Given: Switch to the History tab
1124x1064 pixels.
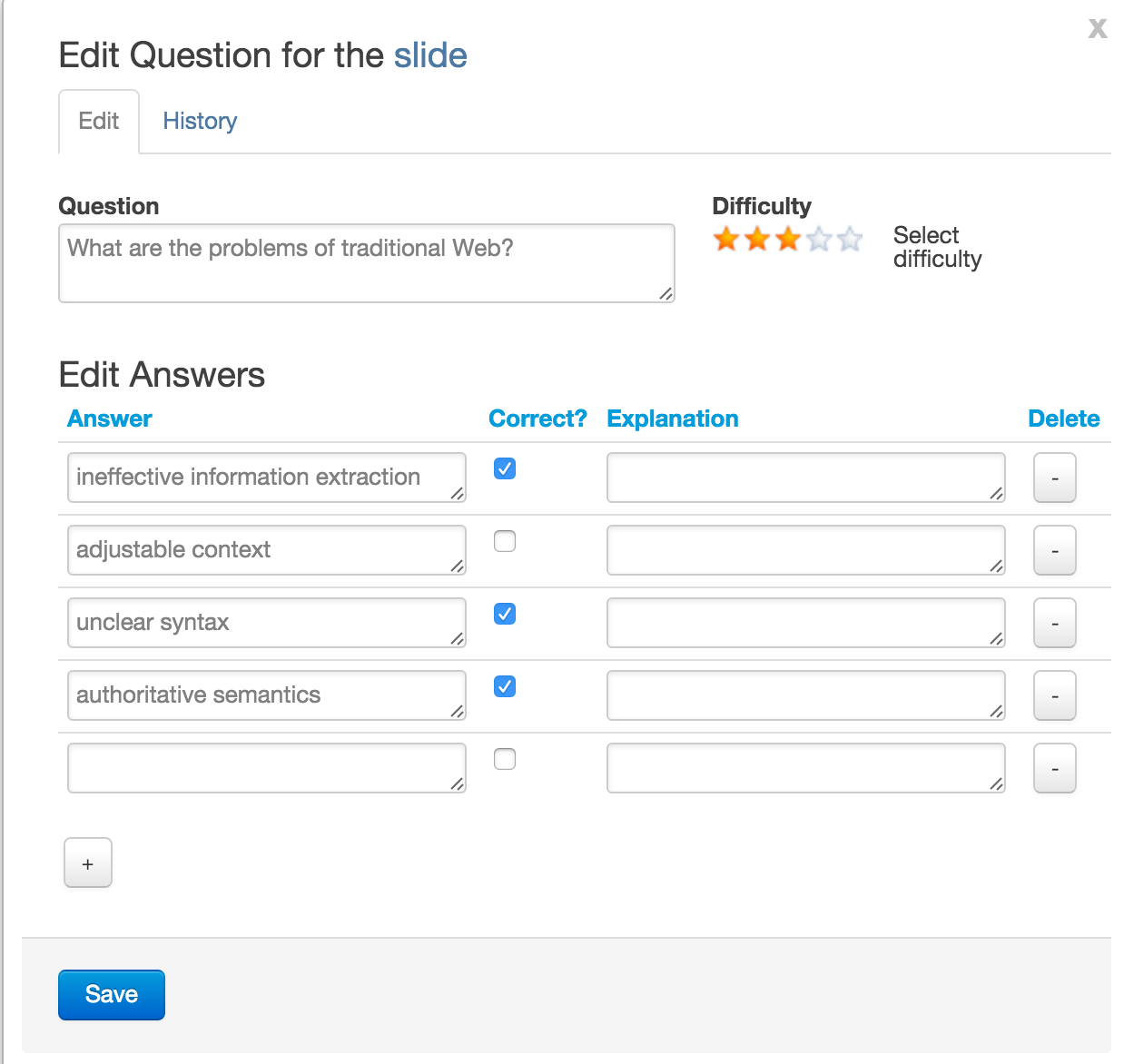Looking at the screenshot, I should [200, 121].
